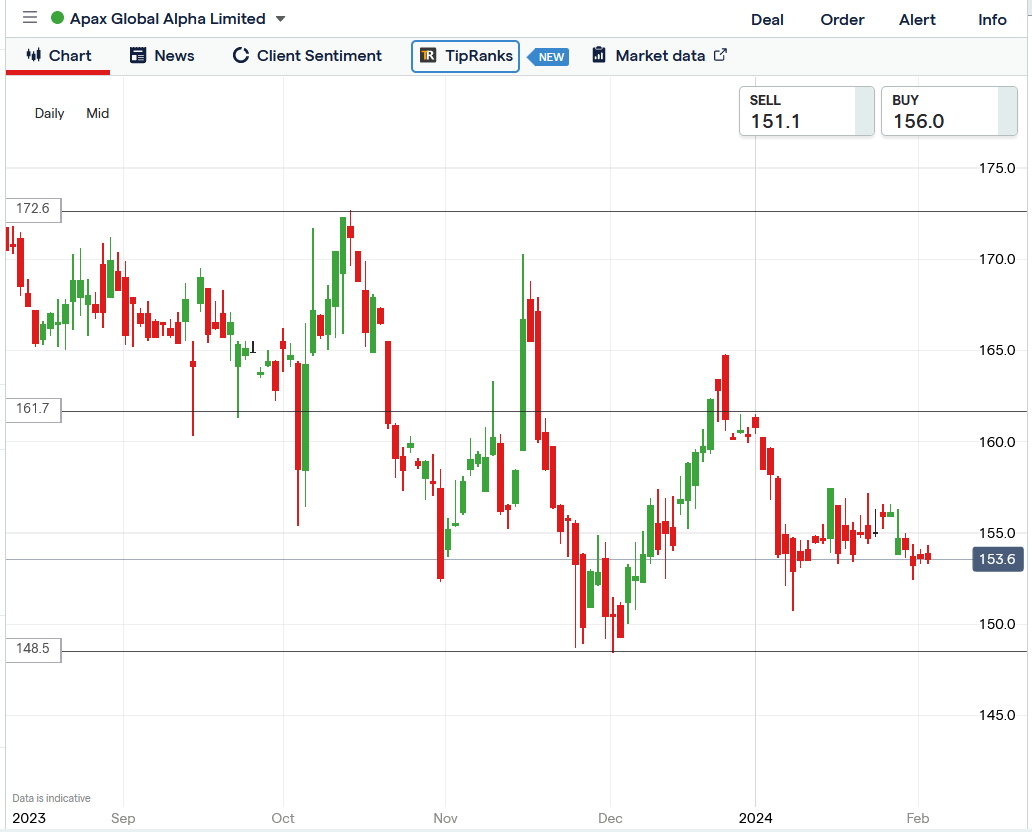1032x832 pixels.
Task: Open the Info menu
Action: click(x=992, y=20)
